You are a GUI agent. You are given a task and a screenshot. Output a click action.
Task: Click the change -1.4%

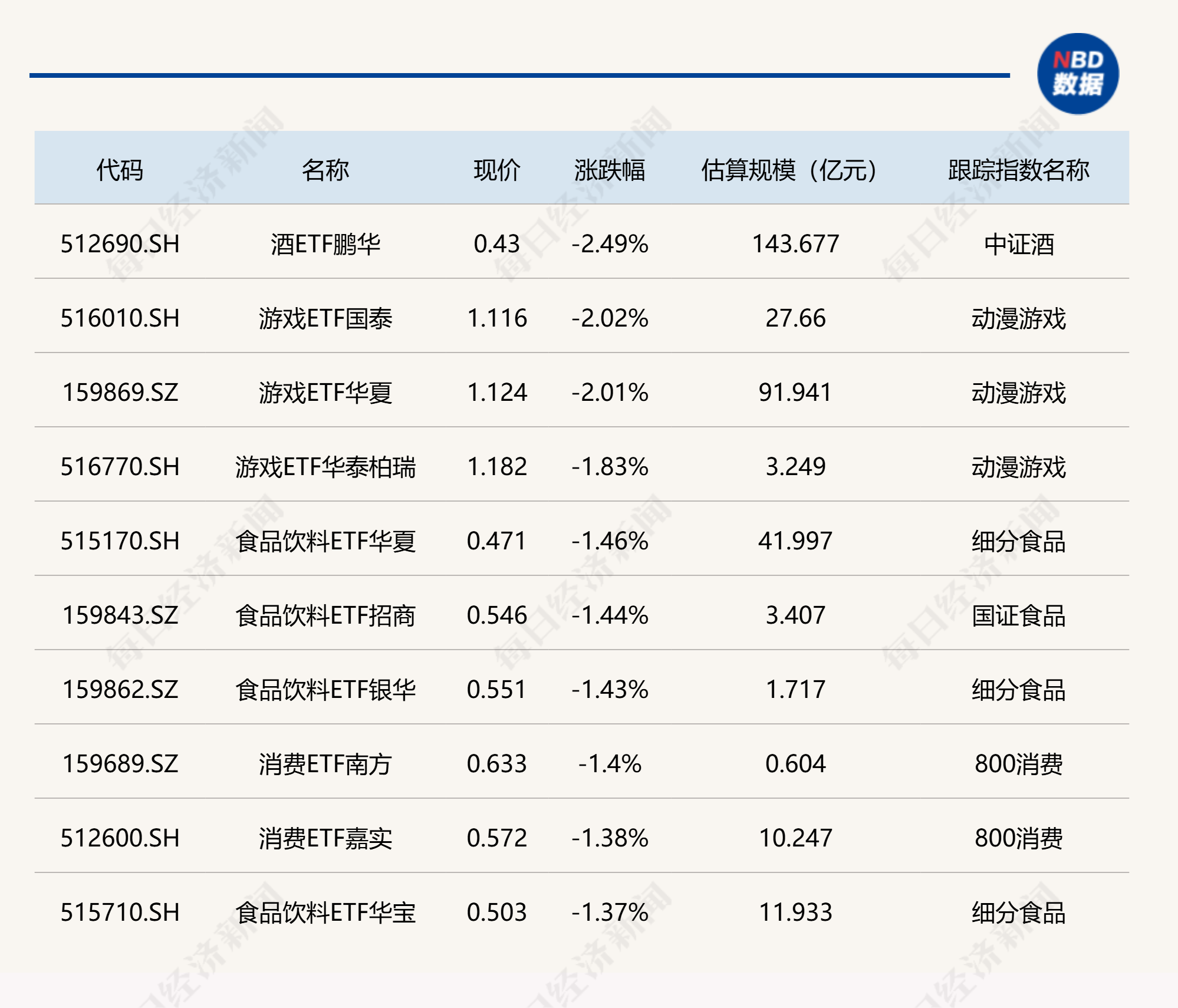tap(610, 764)
